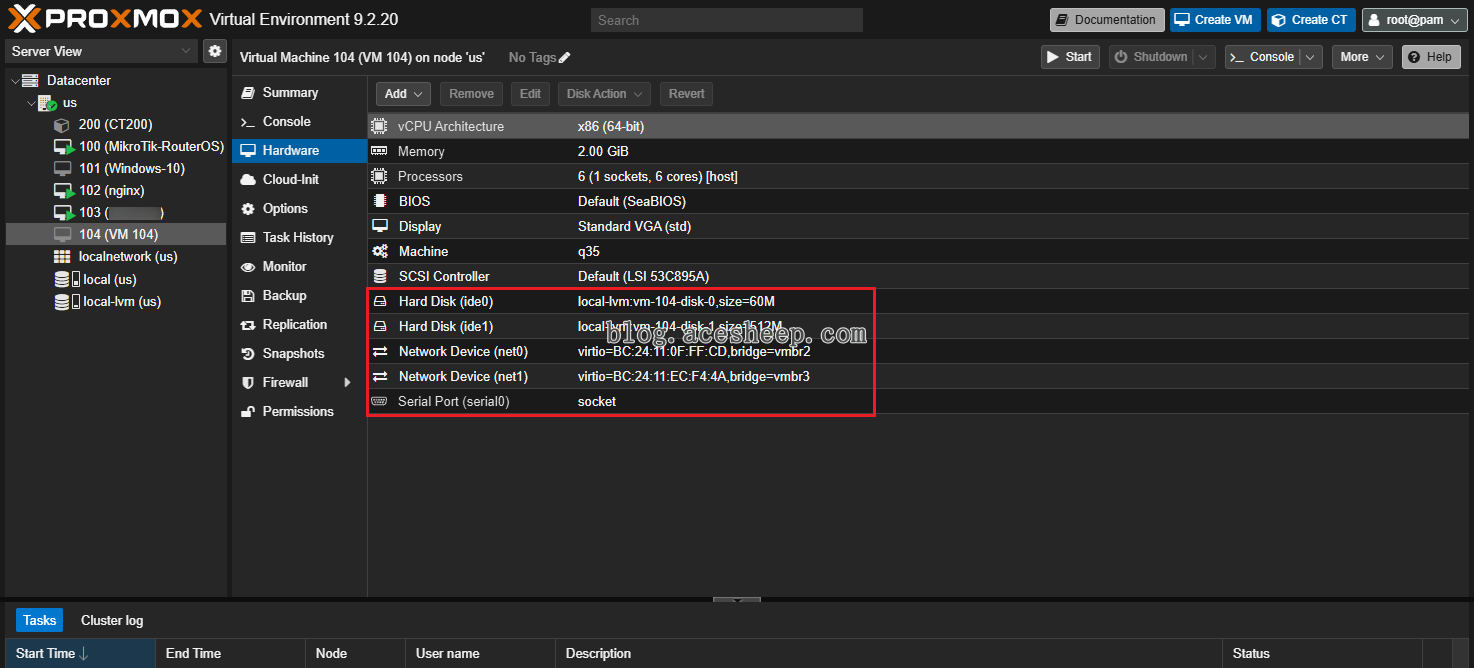Click the Task History list icon

click(x=248, y=238)
